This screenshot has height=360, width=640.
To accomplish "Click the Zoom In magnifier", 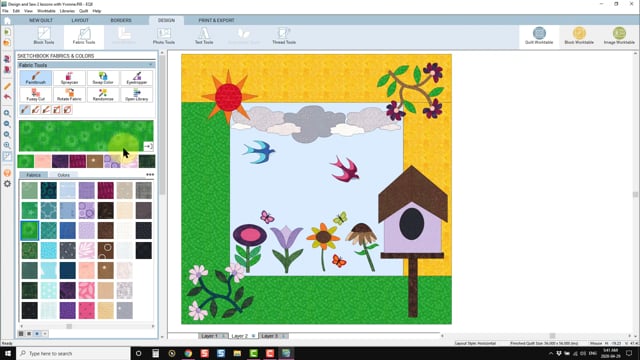I will (x=7, y=113).
